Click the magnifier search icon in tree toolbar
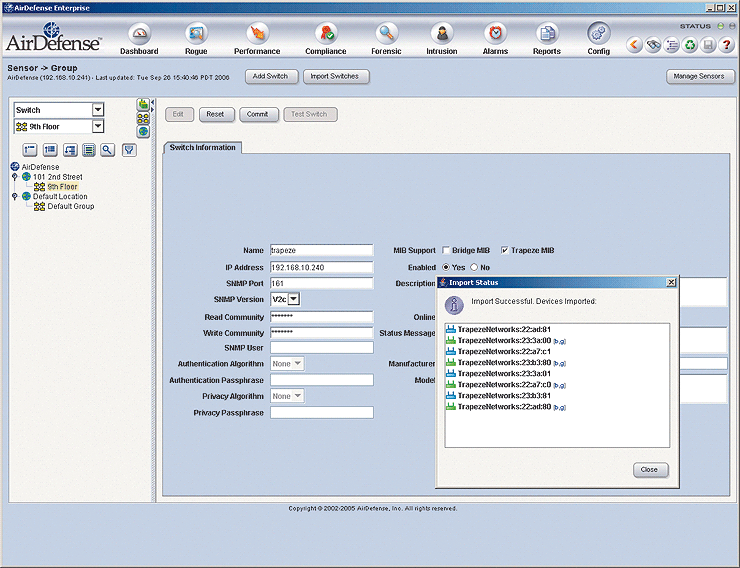Viewport: 740px width, 568px height. tap(108, 150)
